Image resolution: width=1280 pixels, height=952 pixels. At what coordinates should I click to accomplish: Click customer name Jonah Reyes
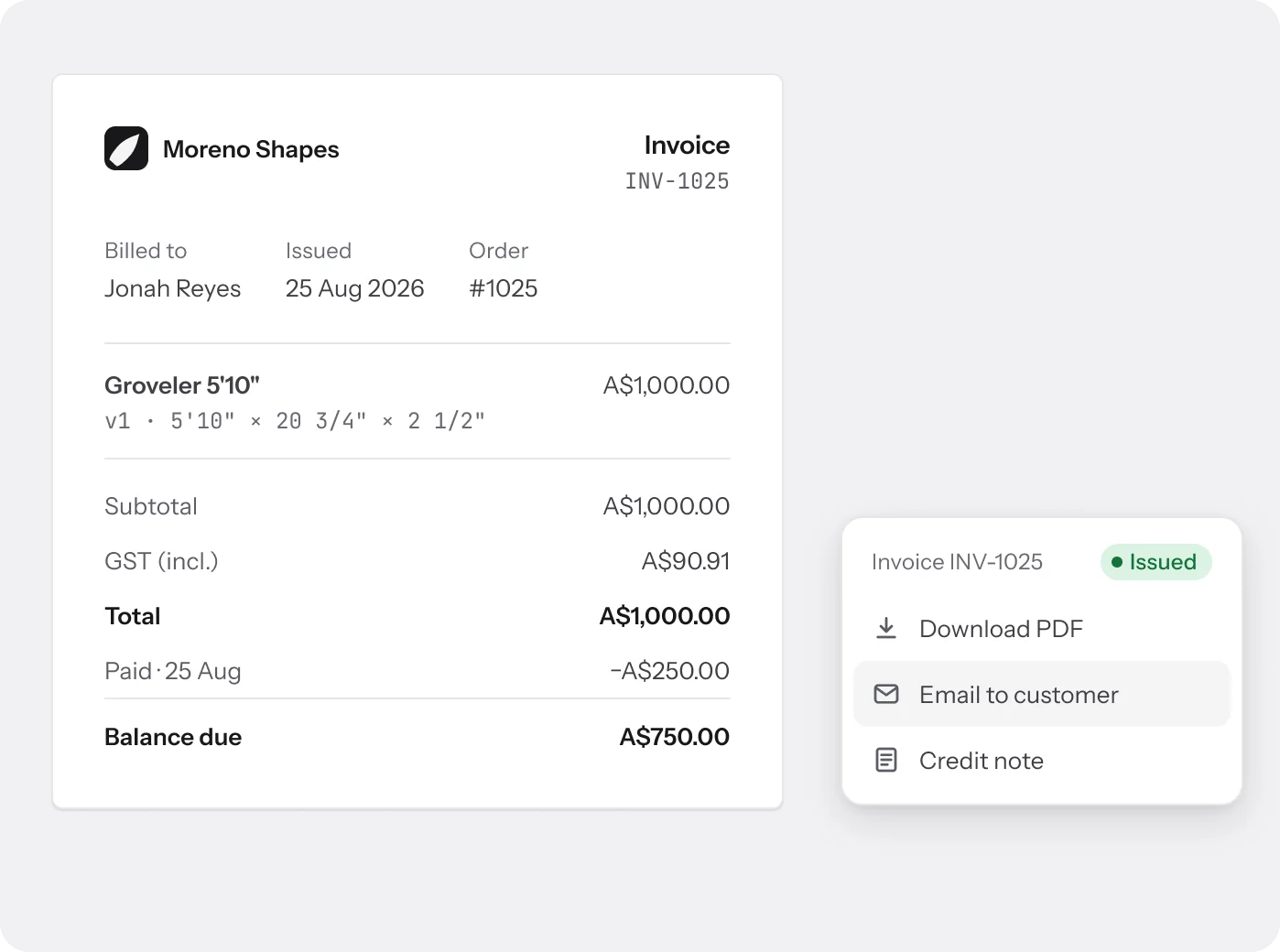point(172,288)
